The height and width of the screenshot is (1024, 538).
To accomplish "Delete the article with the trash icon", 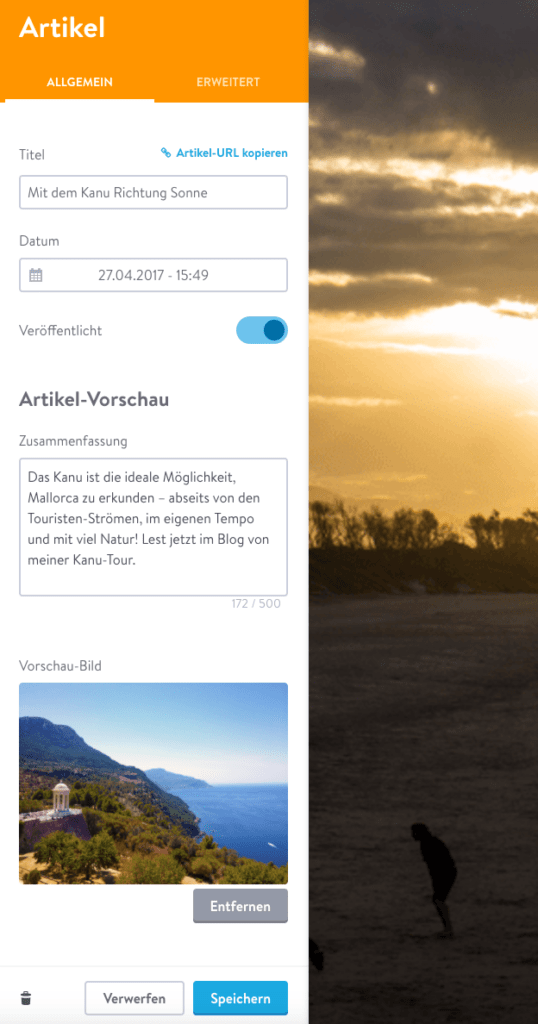I will coord(25,998).
